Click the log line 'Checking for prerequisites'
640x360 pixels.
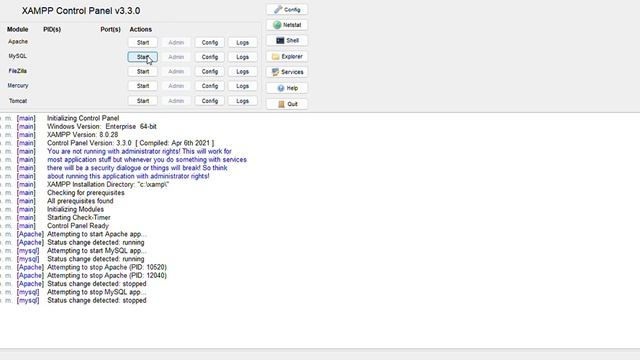click(86, 193)
